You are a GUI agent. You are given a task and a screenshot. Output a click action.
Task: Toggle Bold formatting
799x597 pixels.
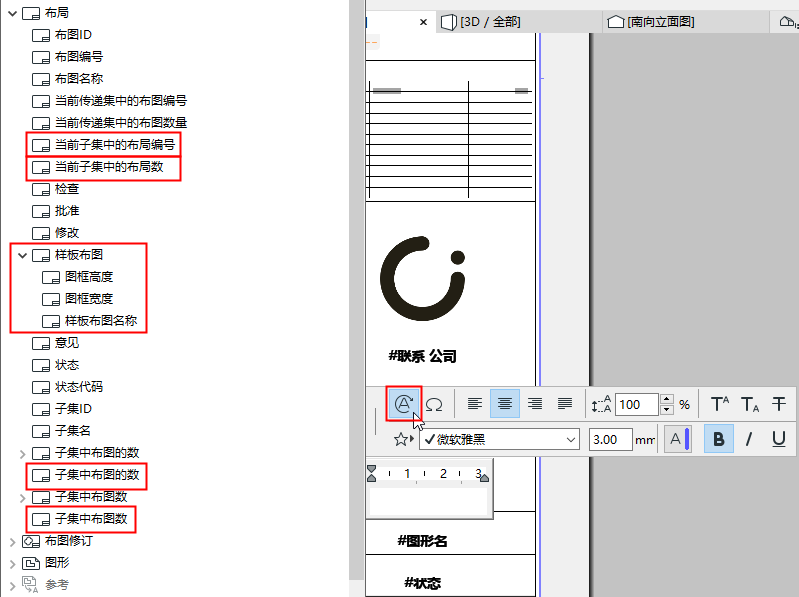click(718, 439)
